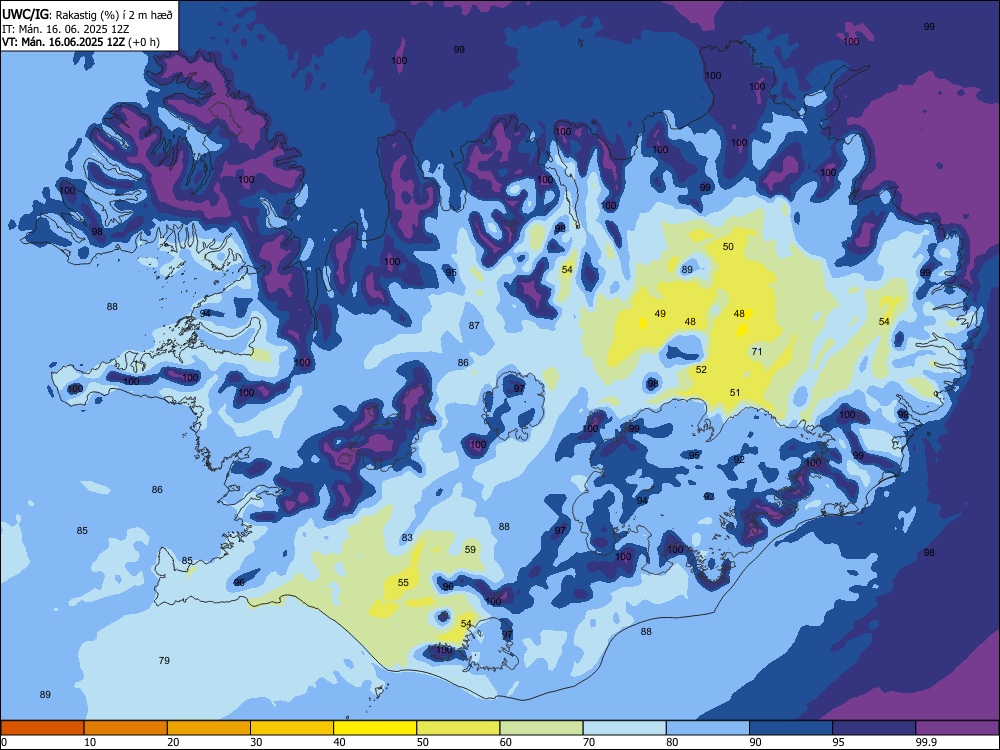Click the map value '79' over the sea

(x=164, y=661)
